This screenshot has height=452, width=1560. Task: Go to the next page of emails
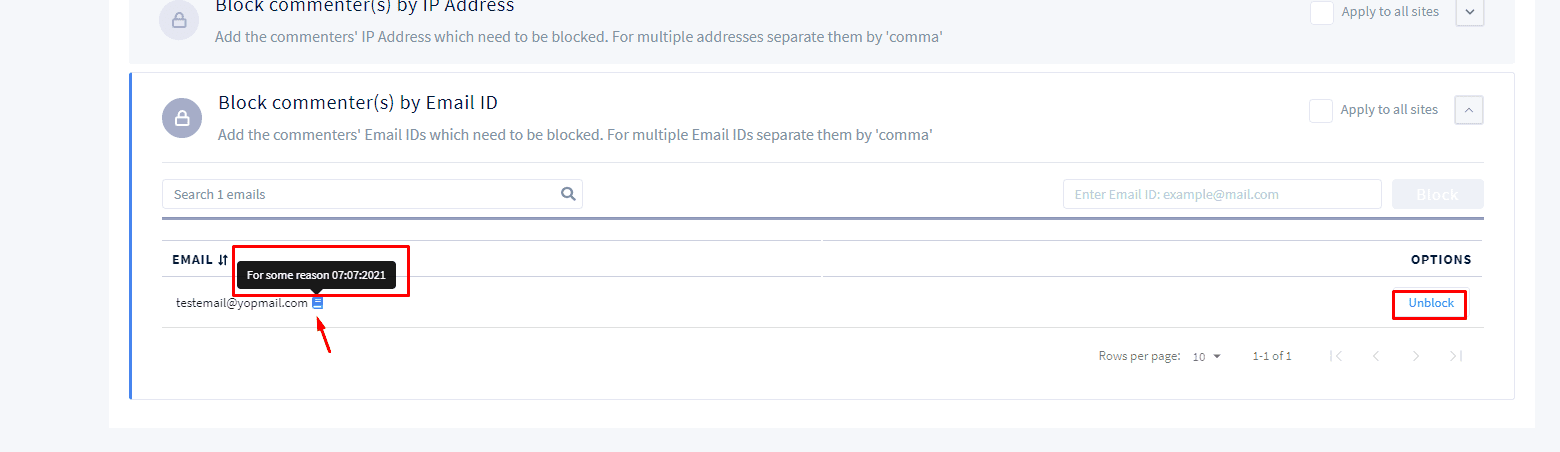[1416, 356]
